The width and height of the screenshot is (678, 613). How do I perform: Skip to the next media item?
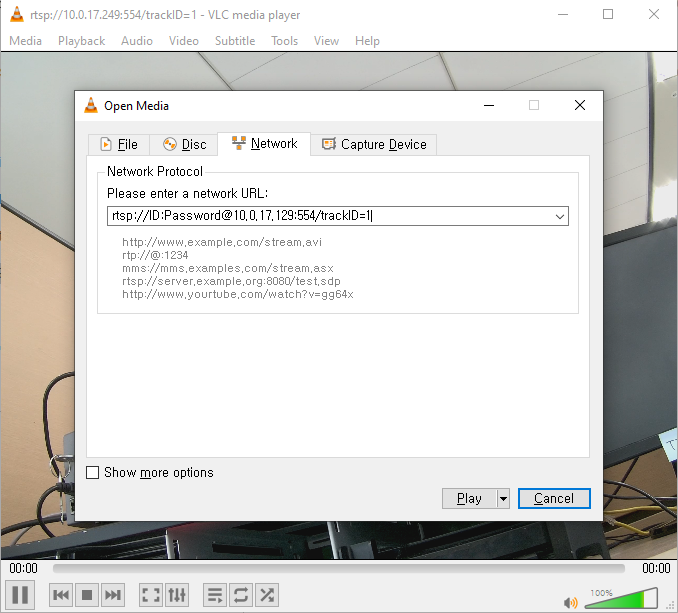click(x=113, y=595)
